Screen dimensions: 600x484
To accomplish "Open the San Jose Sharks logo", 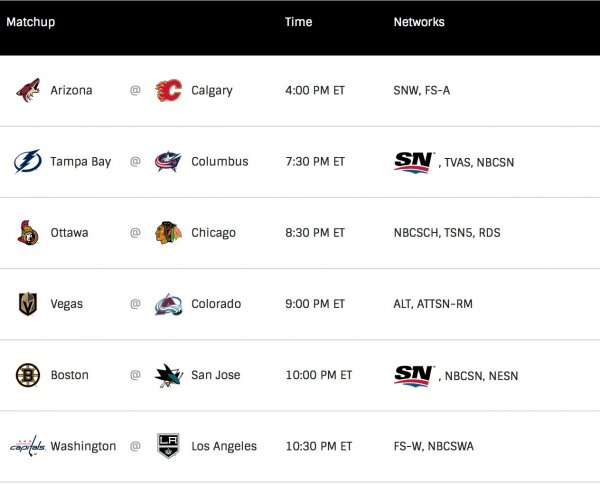I will pyautogui.click(x=169, y=375).
